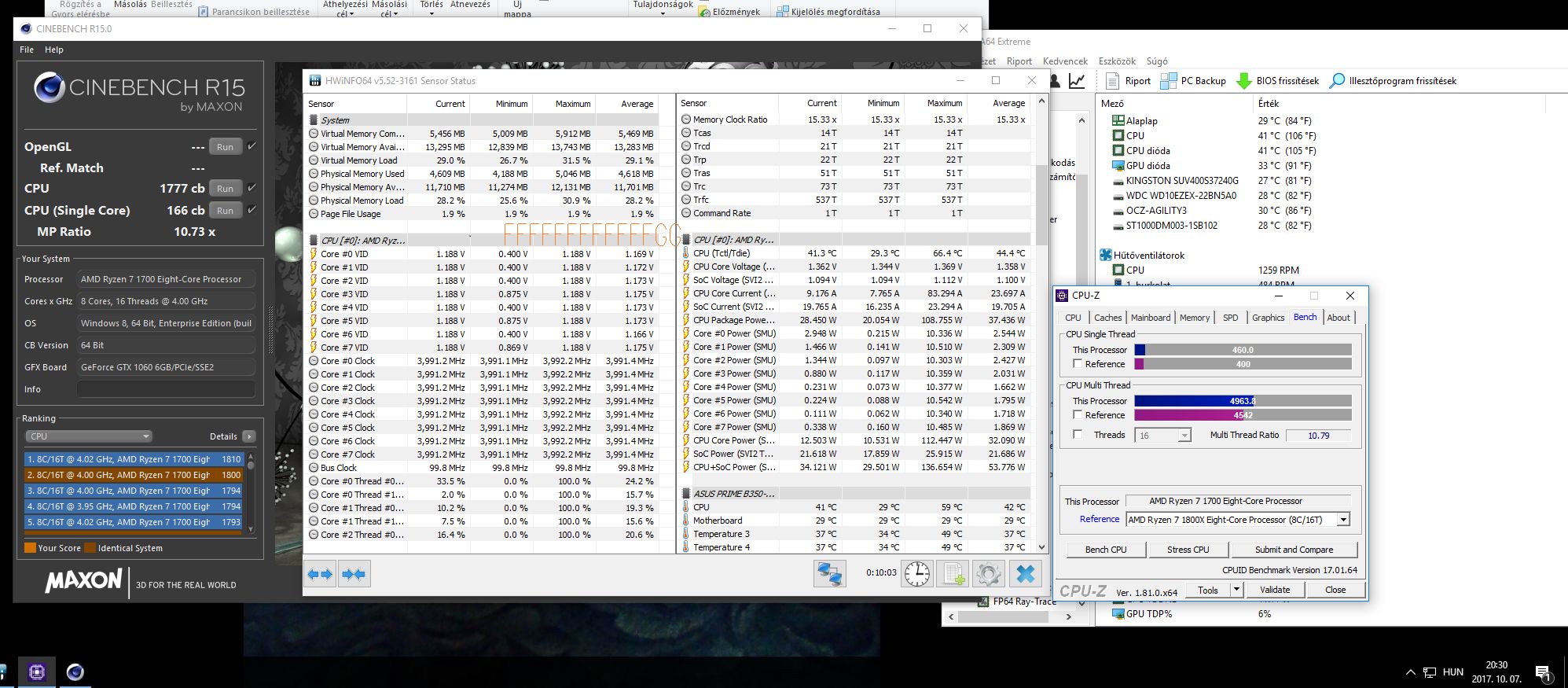Image resolution: width=1568 pixels, height=688 pixels.
Task: Open CPU-Z Tools dropdown arrow
Action: 1236,589
